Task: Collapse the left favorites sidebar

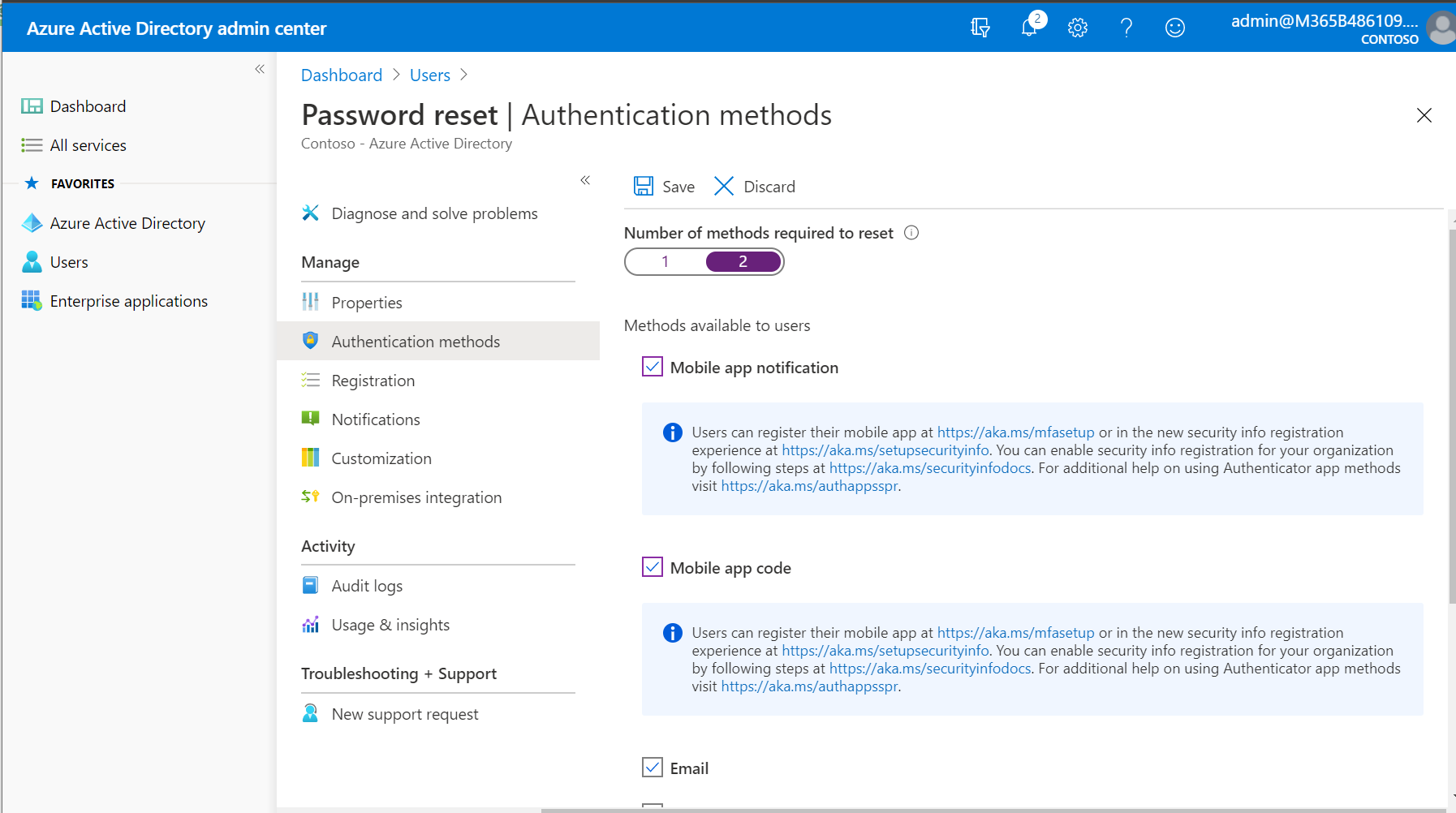Action: click(x=260, y=69)
